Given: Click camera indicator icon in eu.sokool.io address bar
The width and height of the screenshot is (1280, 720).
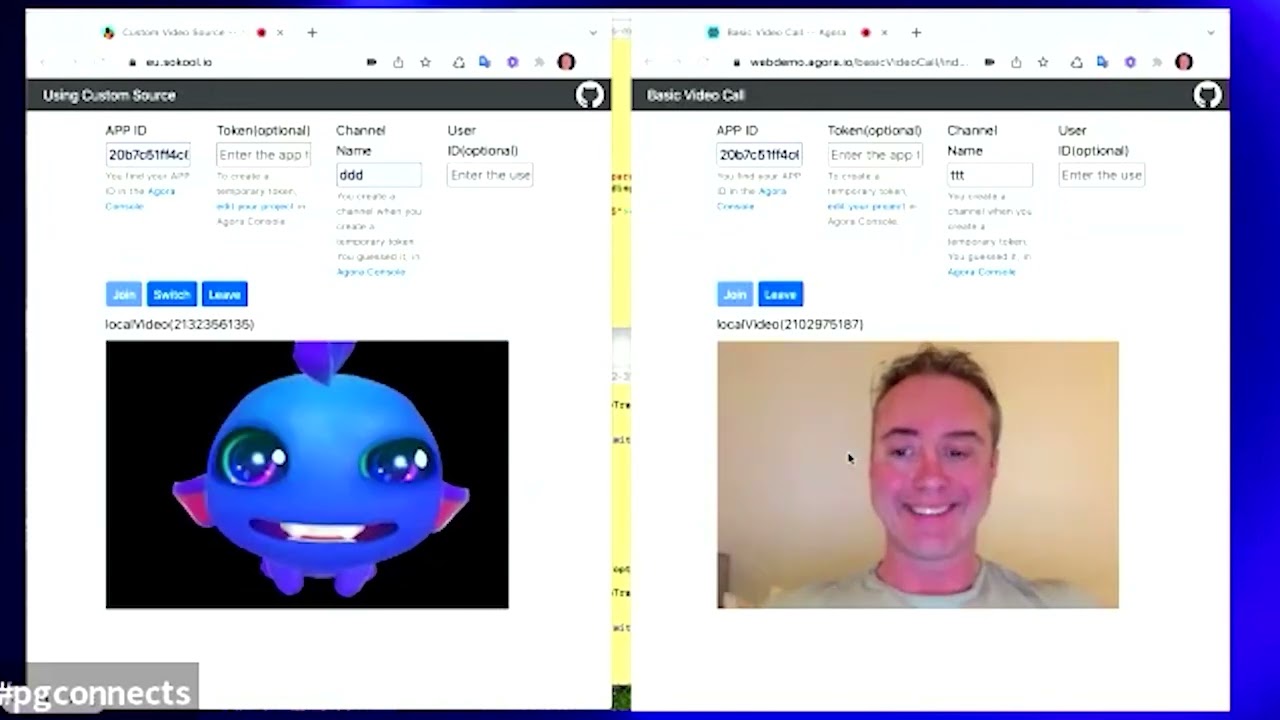Looking at the screenshot, I should (371, 62).
